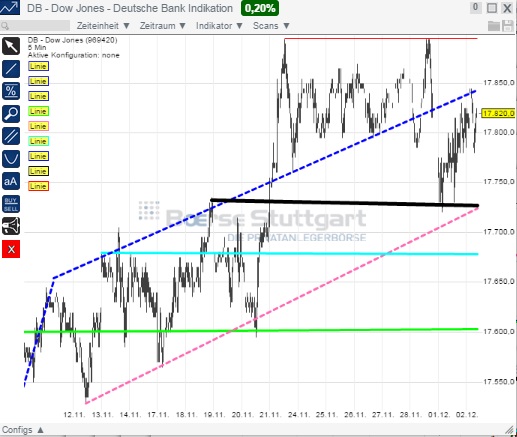Click the megaphone alert icon
Image resolution: width=517 pixels, height=437 pixels.
click(11, 226)
